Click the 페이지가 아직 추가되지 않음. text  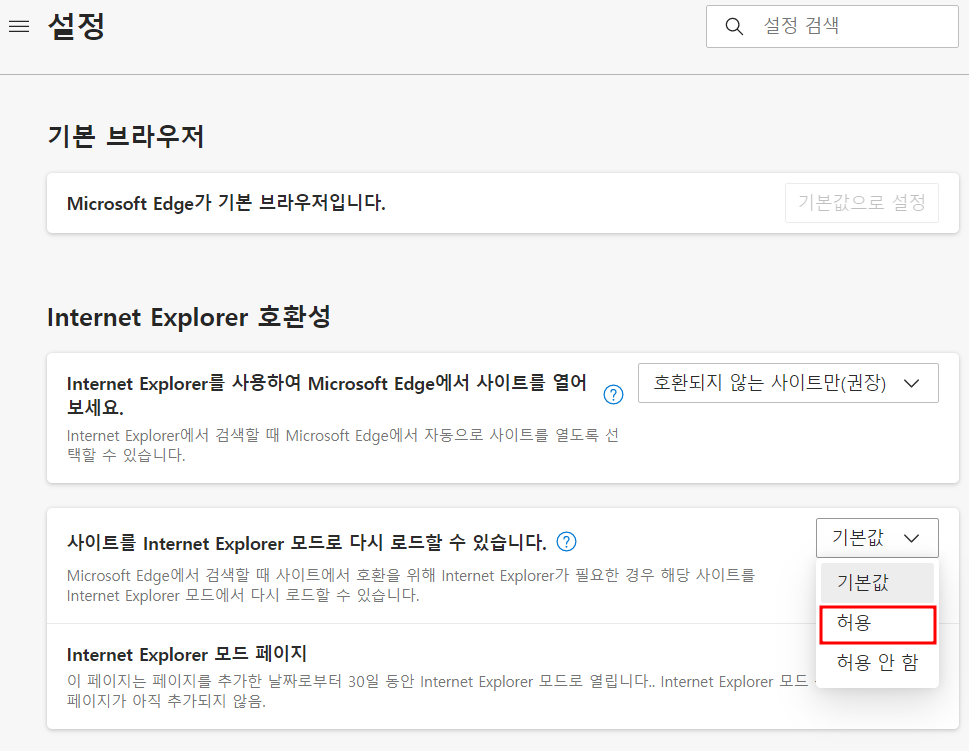(x=166, y=701)
